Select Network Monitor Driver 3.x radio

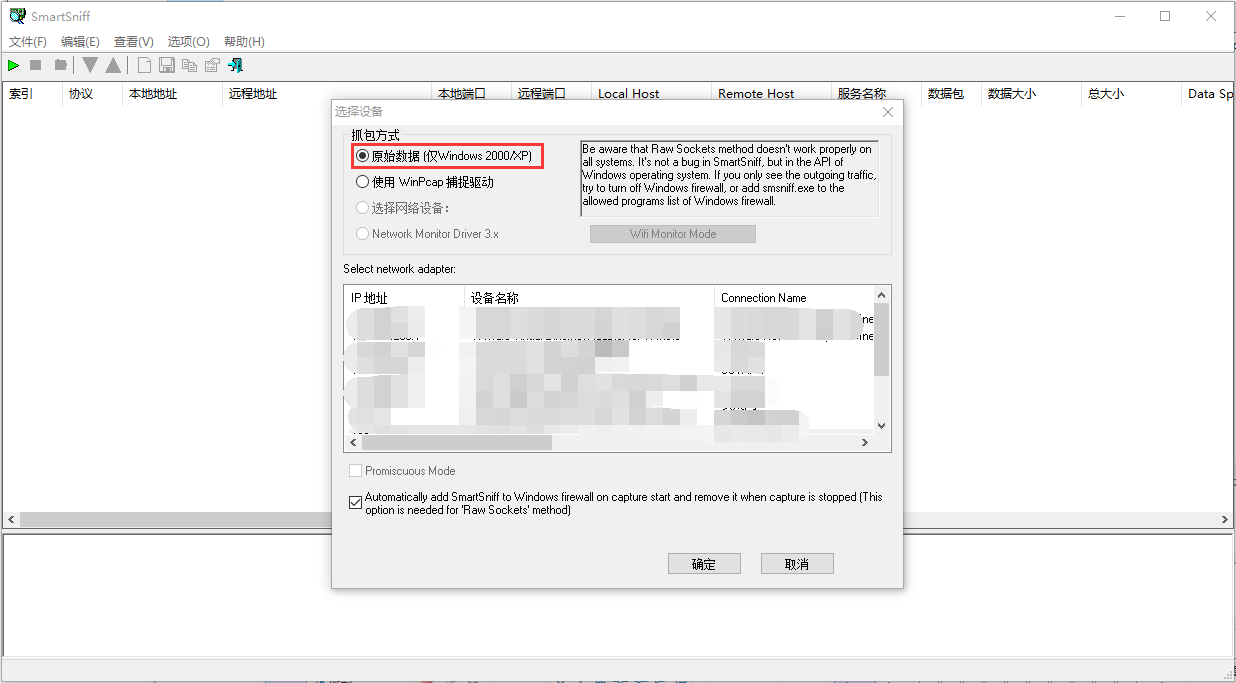coord(427,233)
